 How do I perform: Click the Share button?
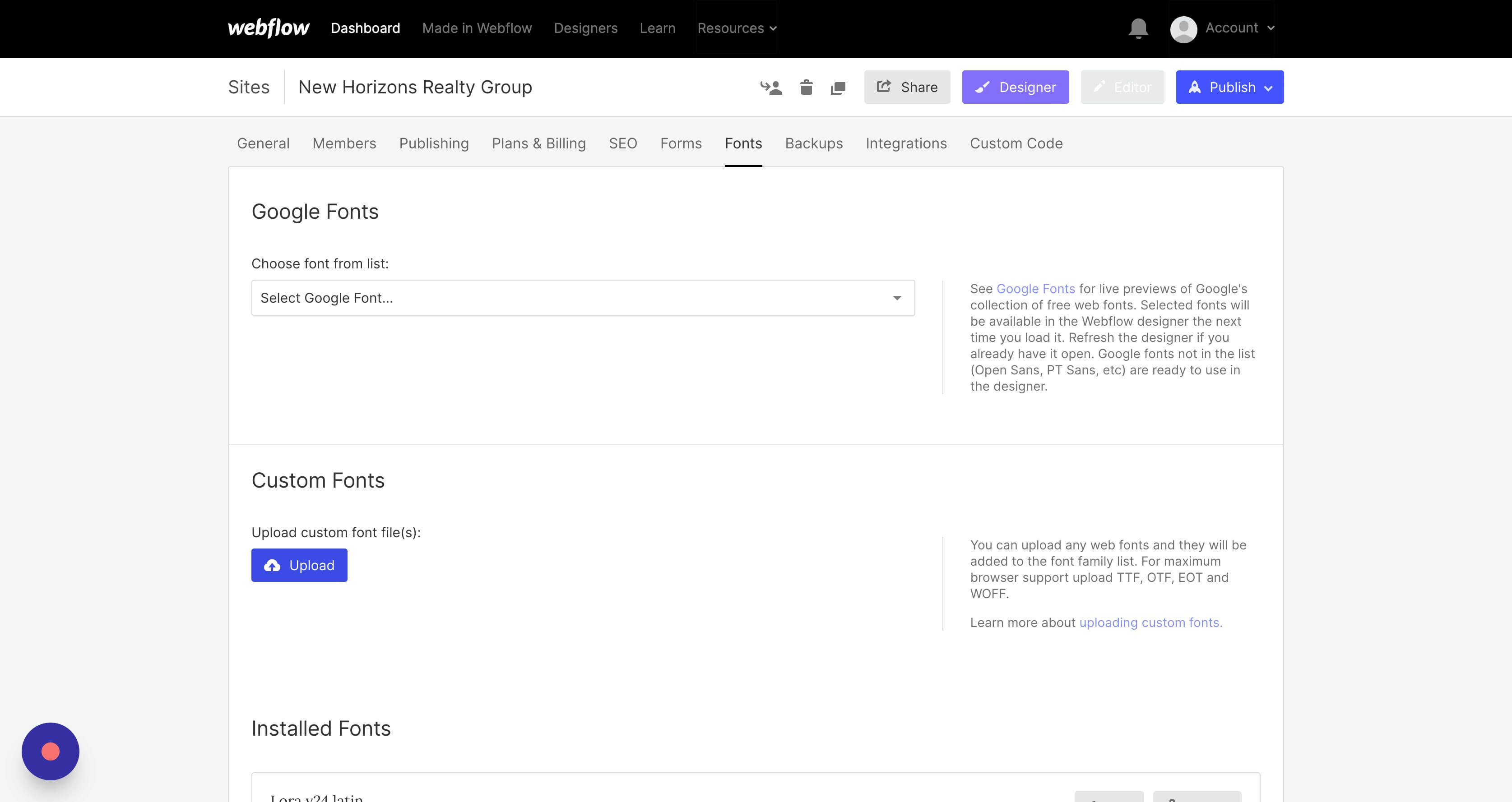tap(907, 88)
